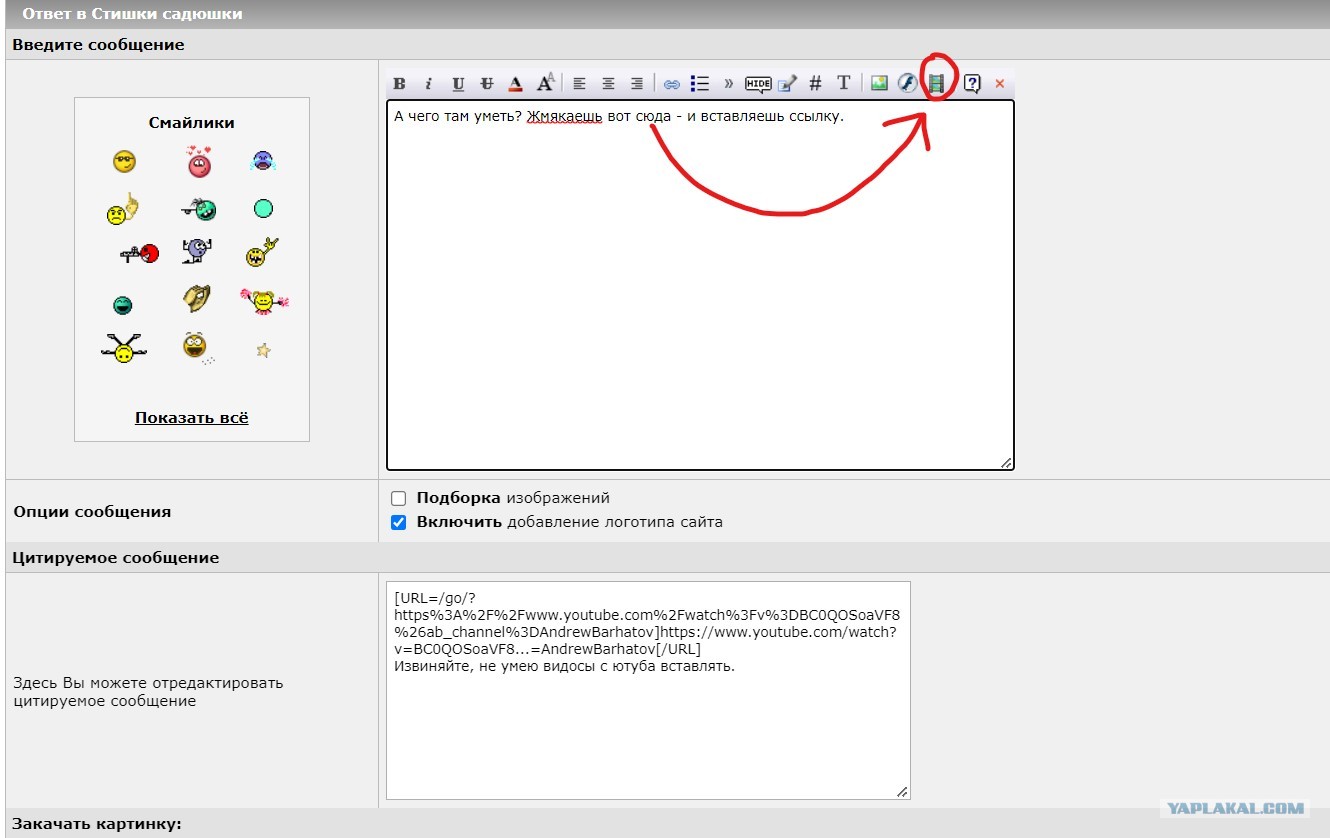Image resolution: width=1330 pixels, height=838 pixels.
Task: Apply underline formatting
Action: (458, 84)
